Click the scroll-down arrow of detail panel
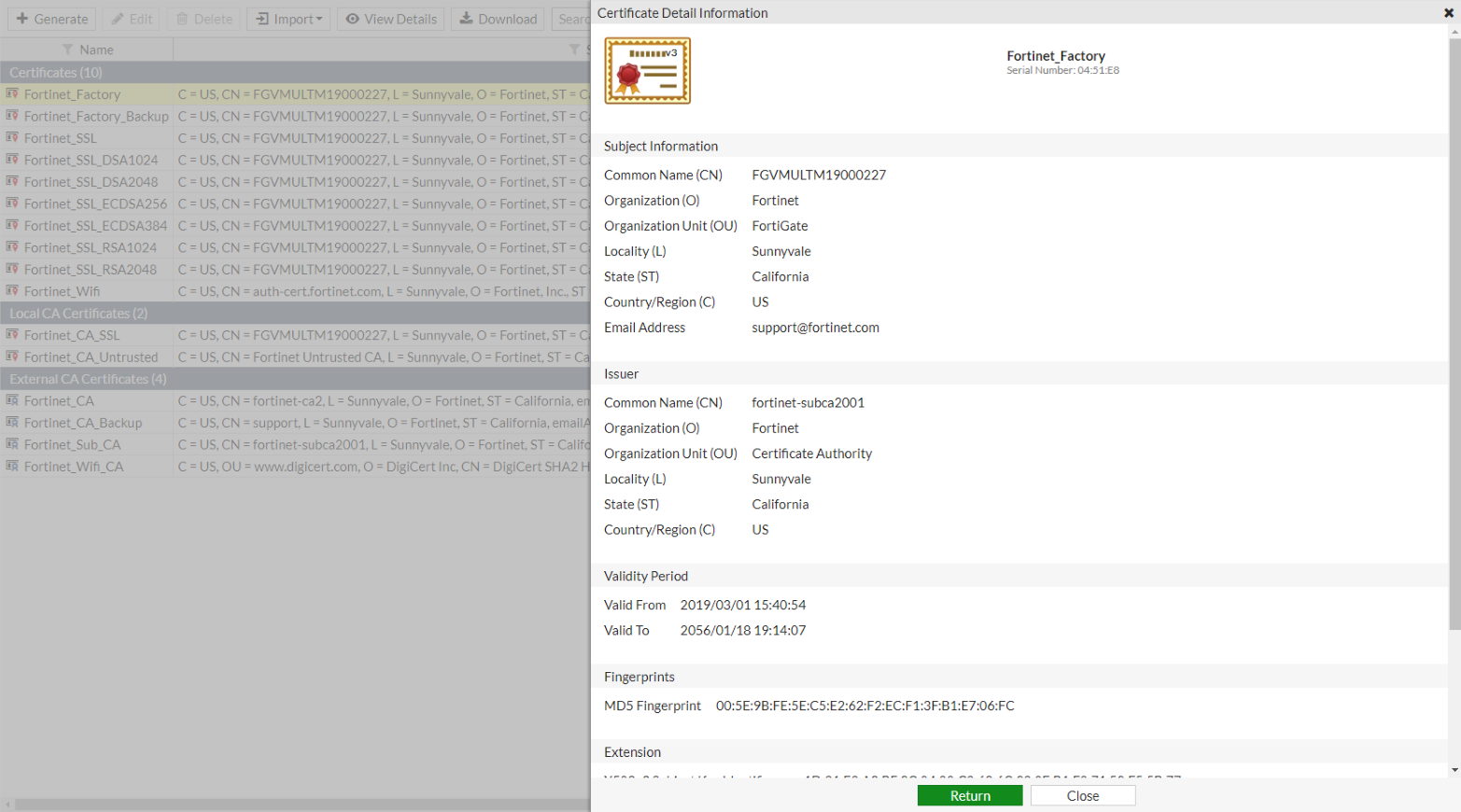This screenshot has height=812, width=1461. (x=1454, y=771)
